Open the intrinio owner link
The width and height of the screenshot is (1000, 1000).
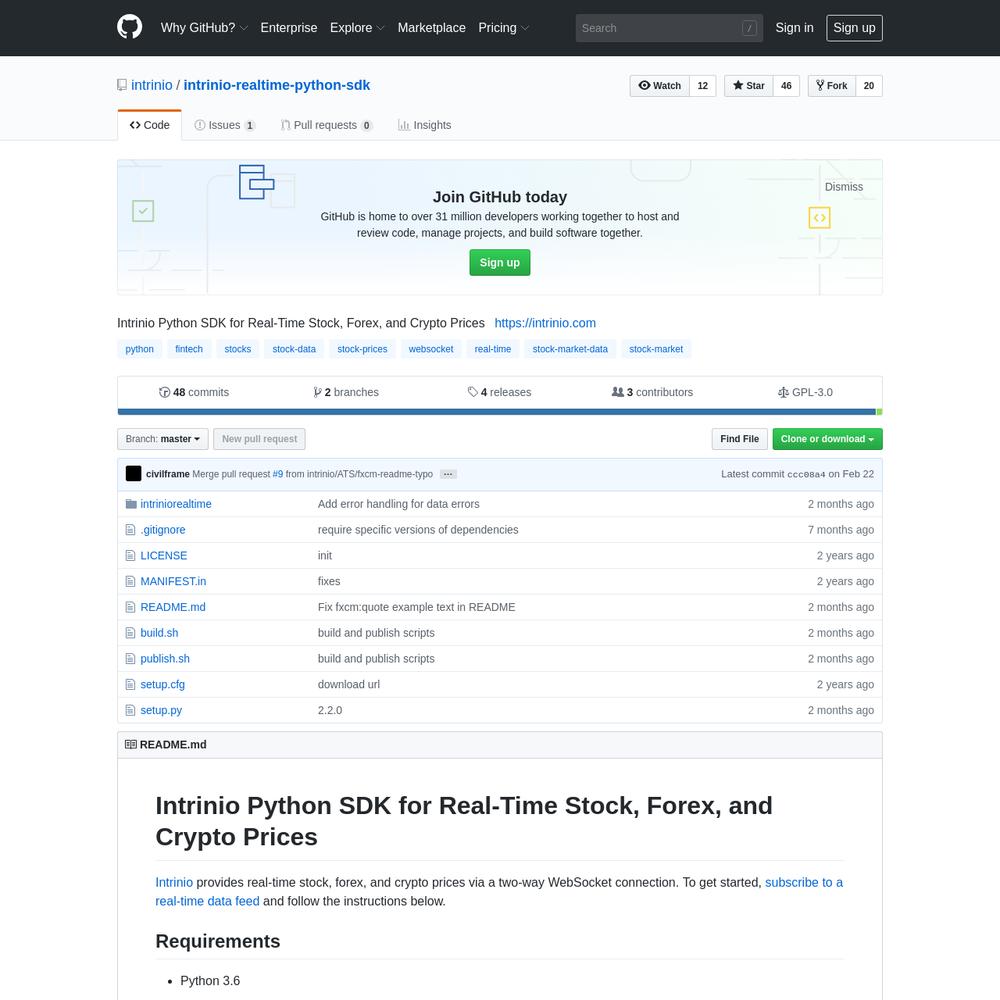(152, 85)
